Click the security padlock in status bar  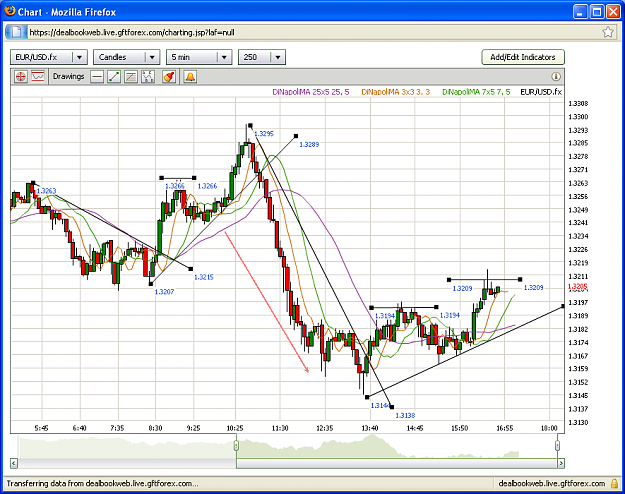tap(614, 484)
